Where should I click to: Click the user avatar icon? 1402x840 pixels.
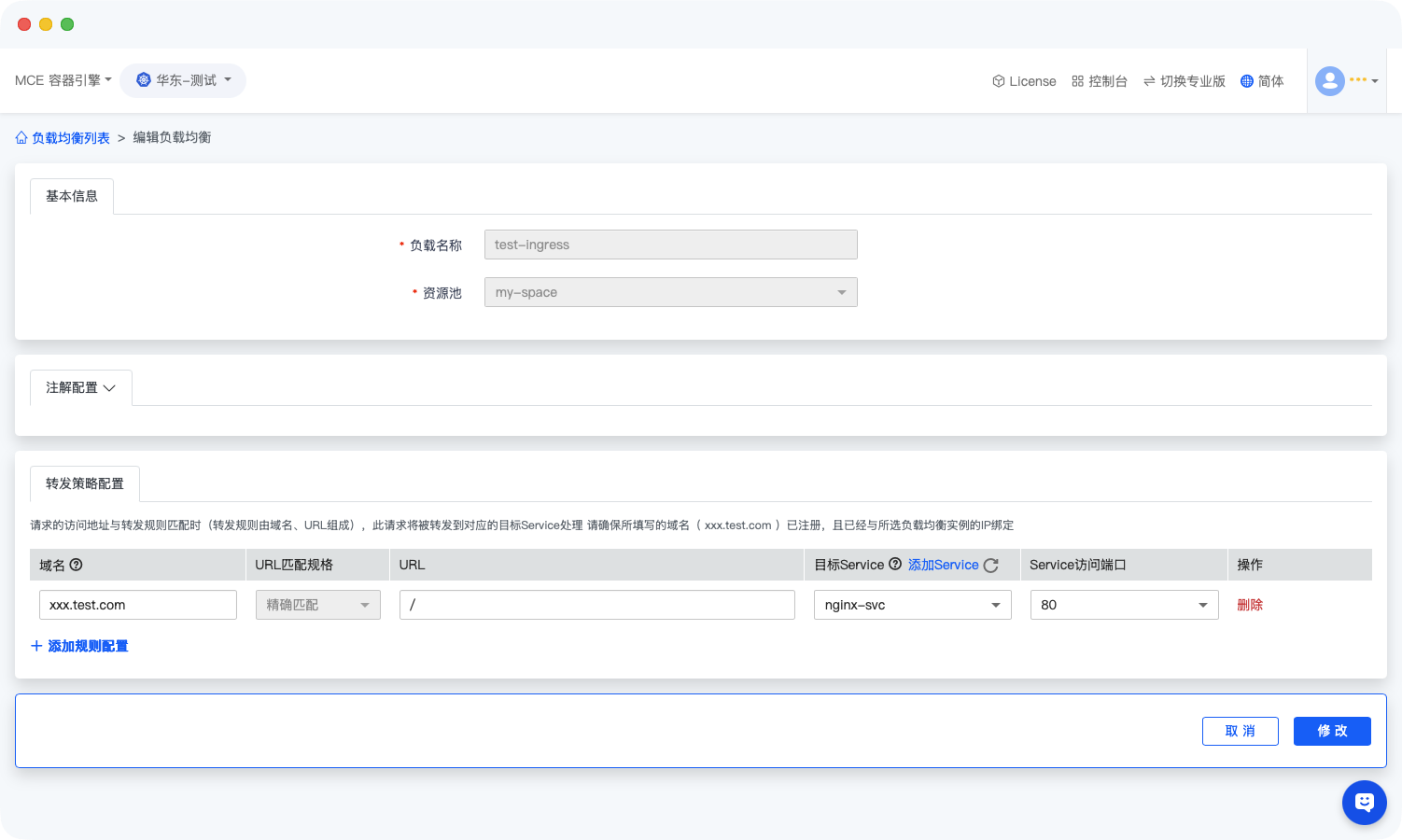(1329, 81)
